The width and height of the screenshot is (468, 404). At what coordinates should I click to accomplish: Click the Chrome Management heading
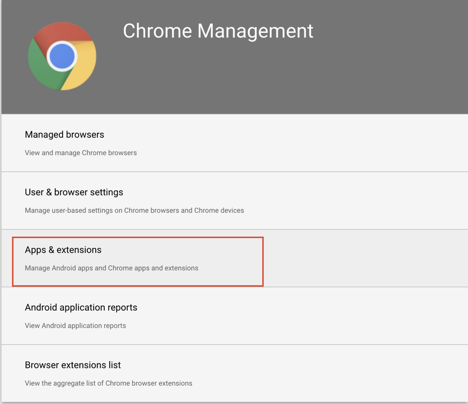[218, 31]
